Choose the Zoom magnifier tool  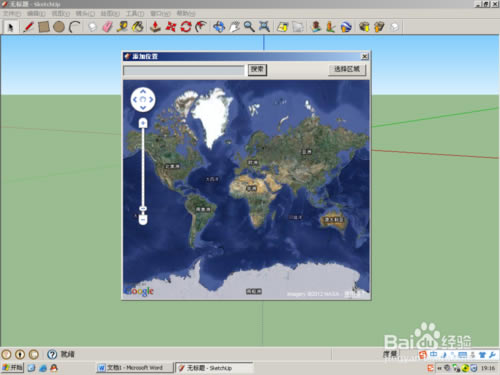(x=249, y=27)
